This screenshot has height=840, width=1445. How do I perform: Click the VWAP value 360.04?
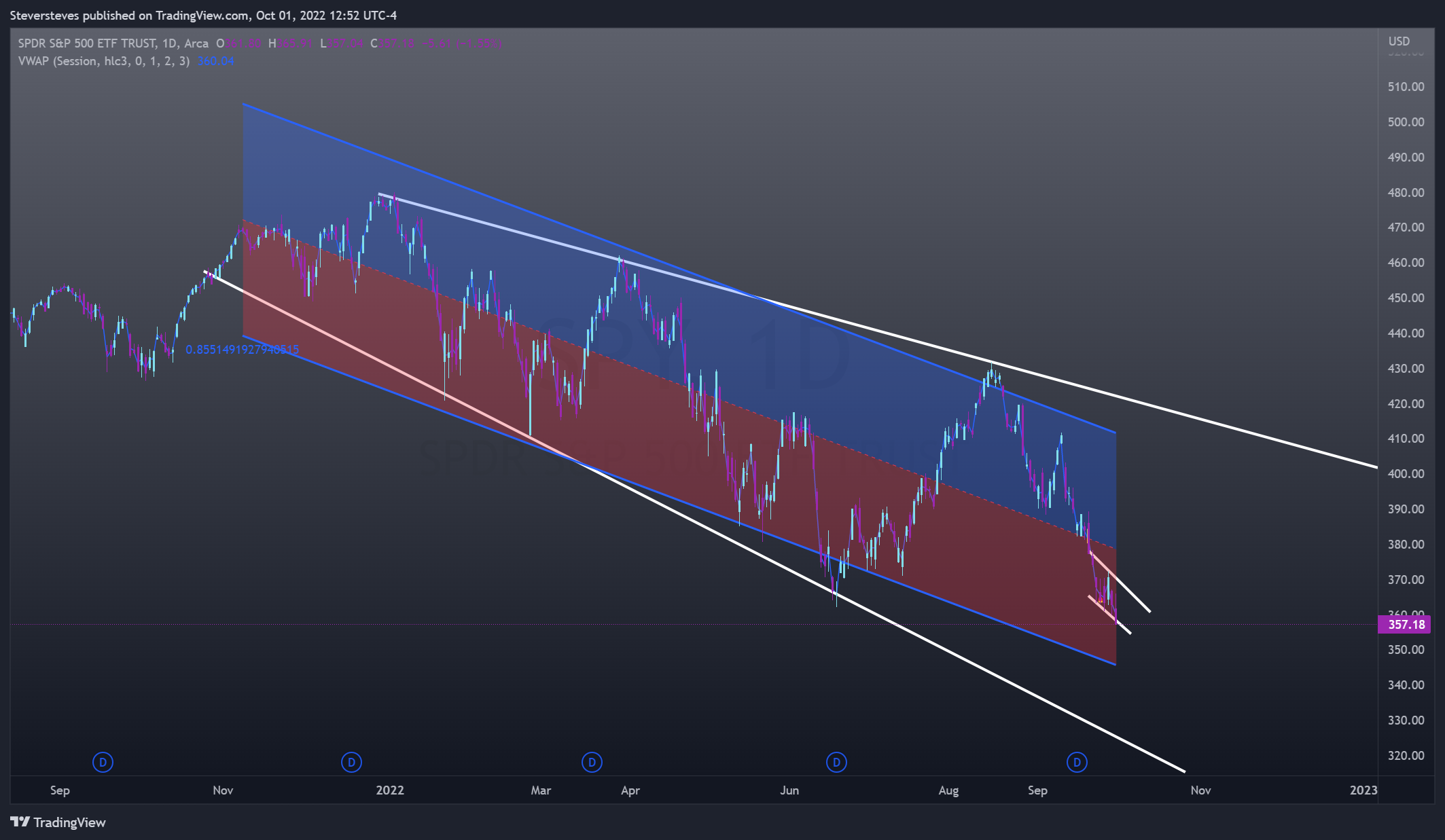point(216,61)
